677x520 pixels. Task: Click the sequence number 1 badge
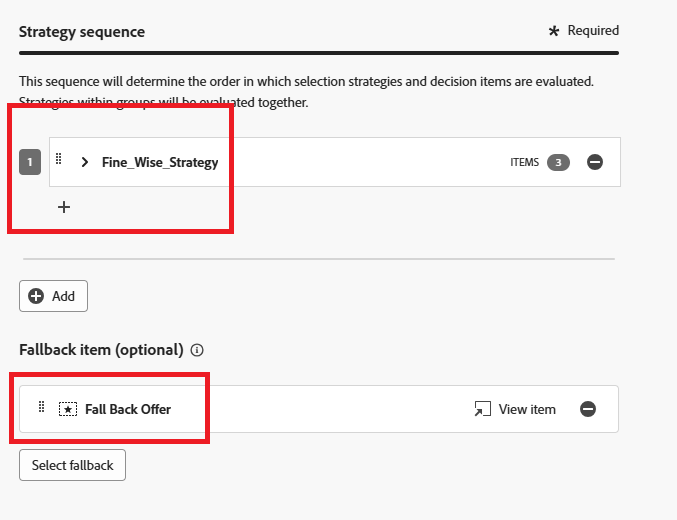(x=30, y=163)
